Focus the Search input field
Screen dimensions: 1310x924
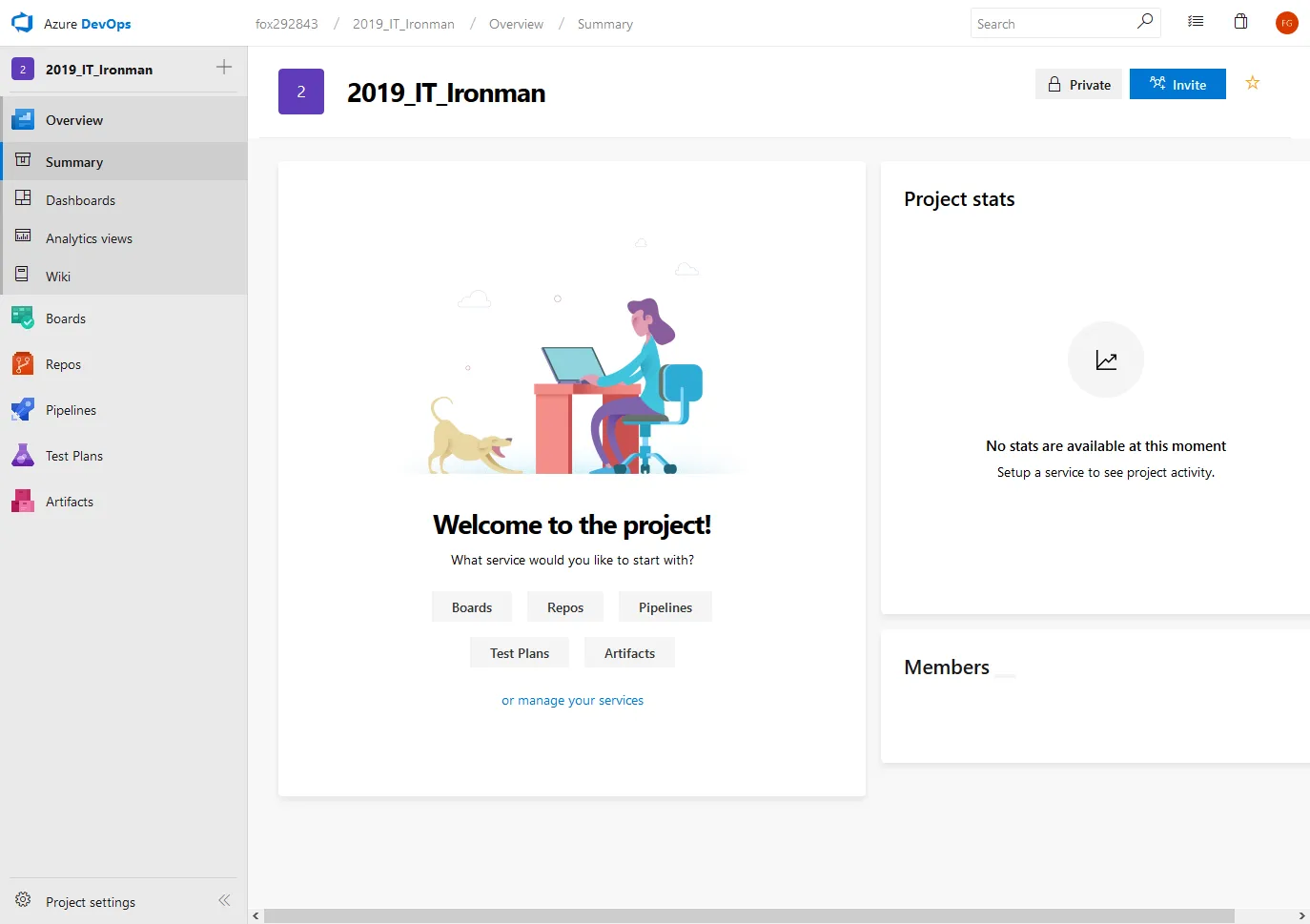[1054, 24]
